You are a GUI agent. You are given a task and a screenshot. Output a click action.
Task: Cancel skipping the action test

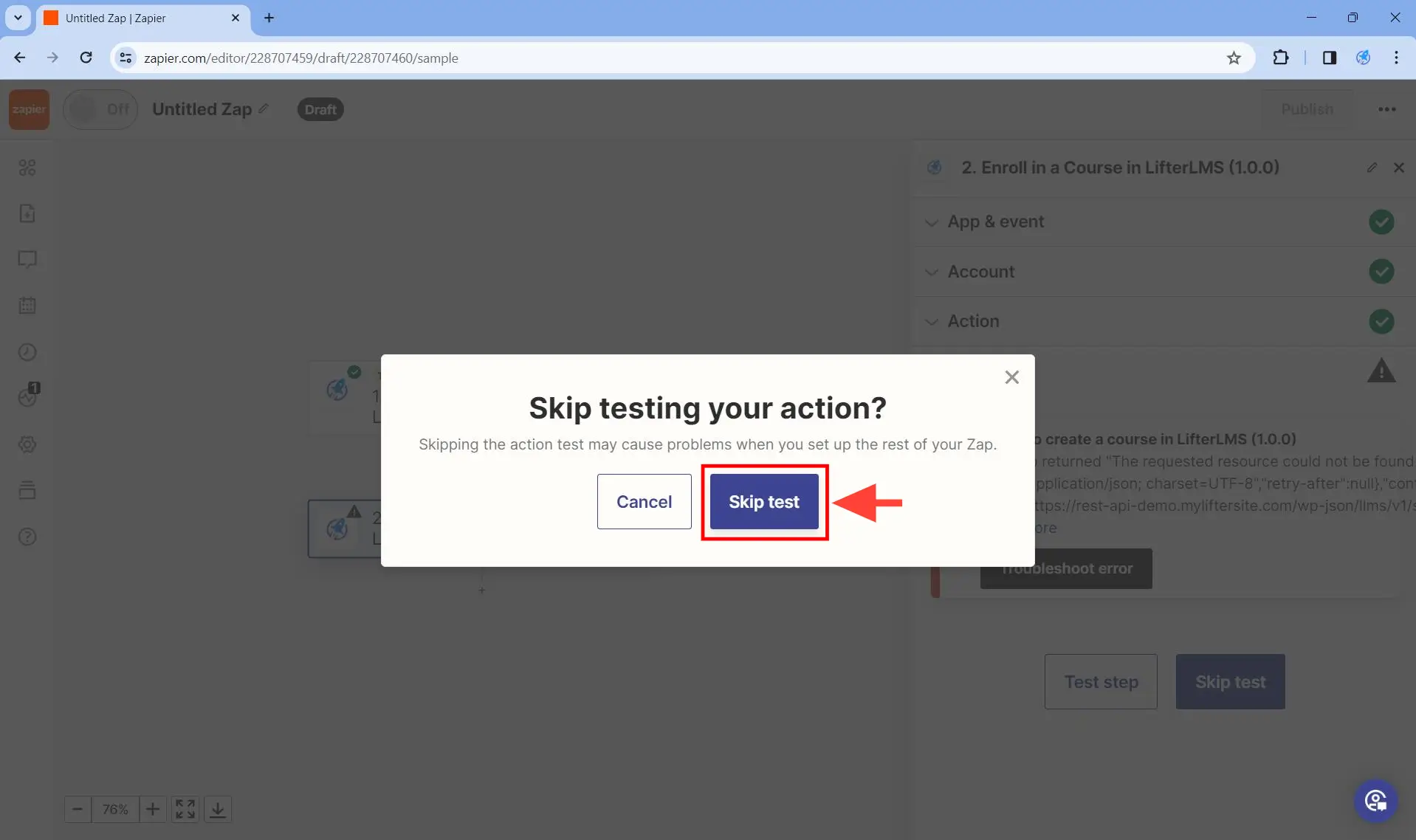[x=644, y=501]
